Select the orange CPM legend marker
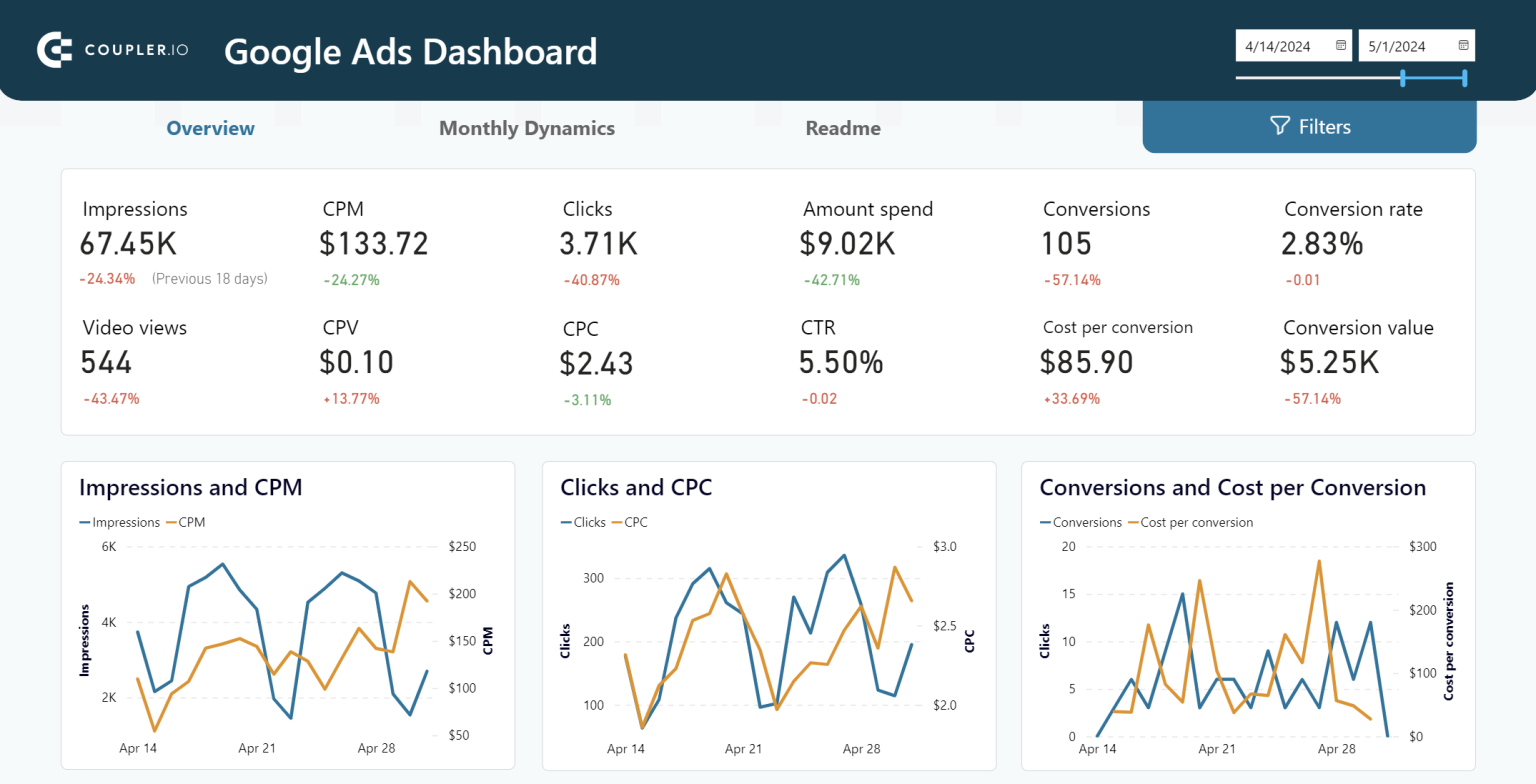This screenshot has width=1536, height=784. click(172, 522)
